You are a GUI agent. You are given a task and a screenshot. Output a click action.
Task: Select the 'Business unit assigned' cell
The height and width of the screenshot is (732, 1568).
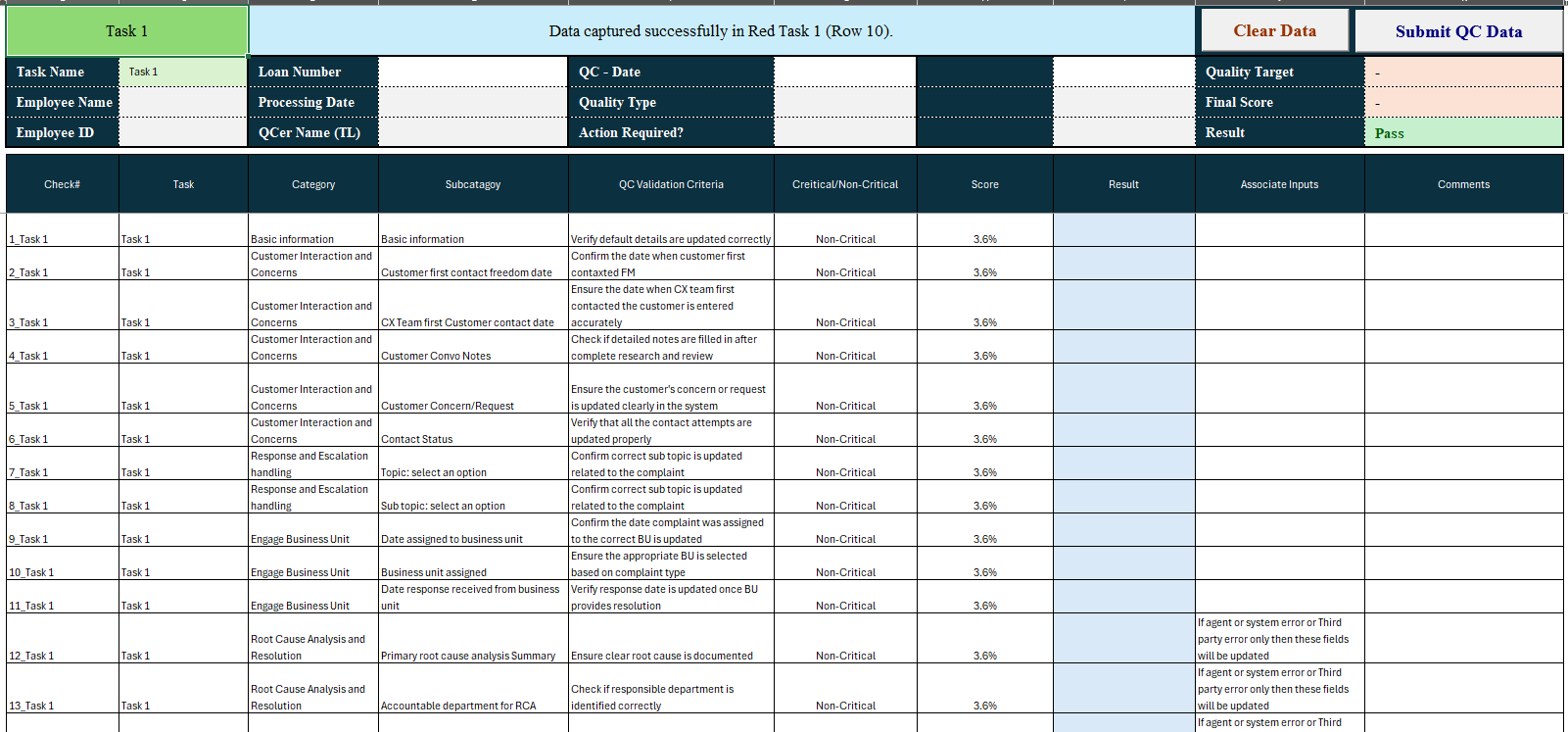click(473, 563)
